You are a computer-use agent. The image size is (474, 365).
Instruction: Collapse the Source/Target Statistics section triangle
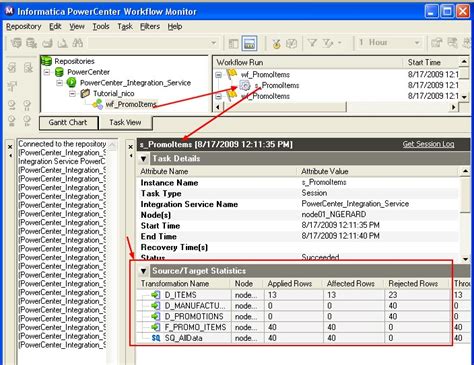144,271
